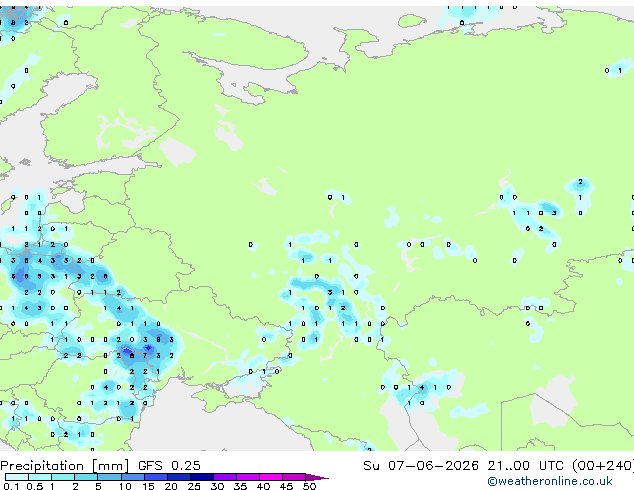Viewport: 634px width, 490px height.
Task: Pick the legend swatch between 0.5 and 1
Action: [x=40, y=477]
